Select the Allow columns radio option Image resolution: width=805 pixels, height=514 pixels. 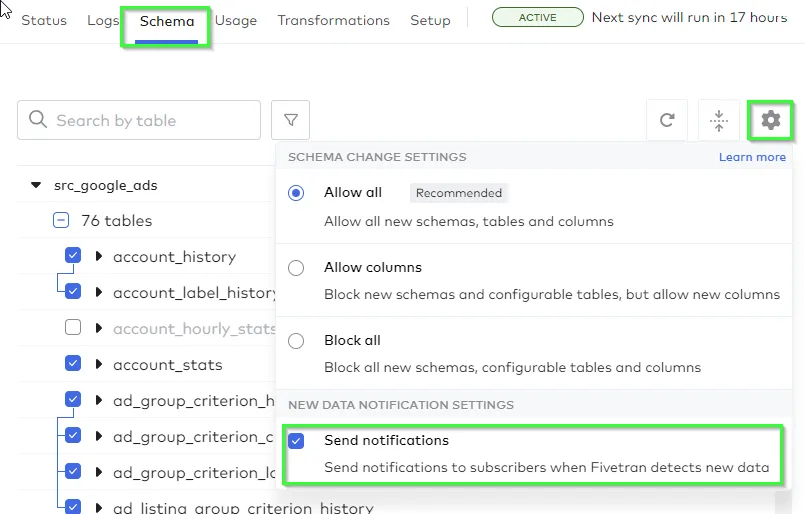(x=296, y=268)
